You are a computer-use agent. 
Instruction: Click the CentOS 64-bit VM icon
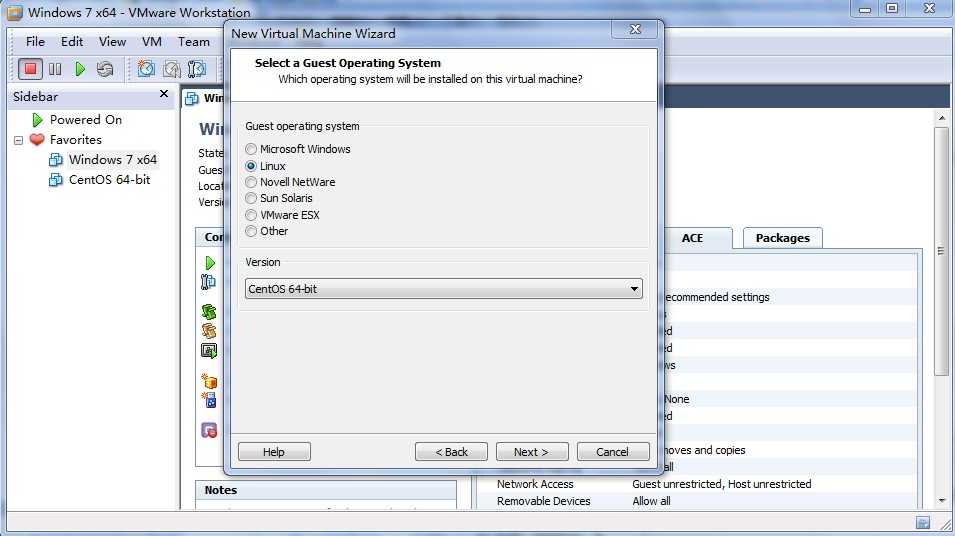[x=55, y=180]
